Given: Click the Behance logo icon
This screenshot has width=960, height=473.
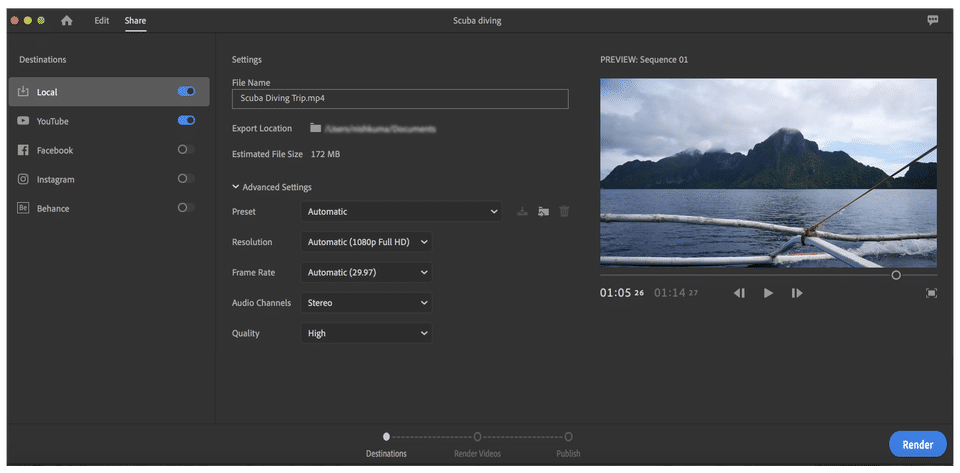Looking at the screenshot, I should tap(23, 208).
